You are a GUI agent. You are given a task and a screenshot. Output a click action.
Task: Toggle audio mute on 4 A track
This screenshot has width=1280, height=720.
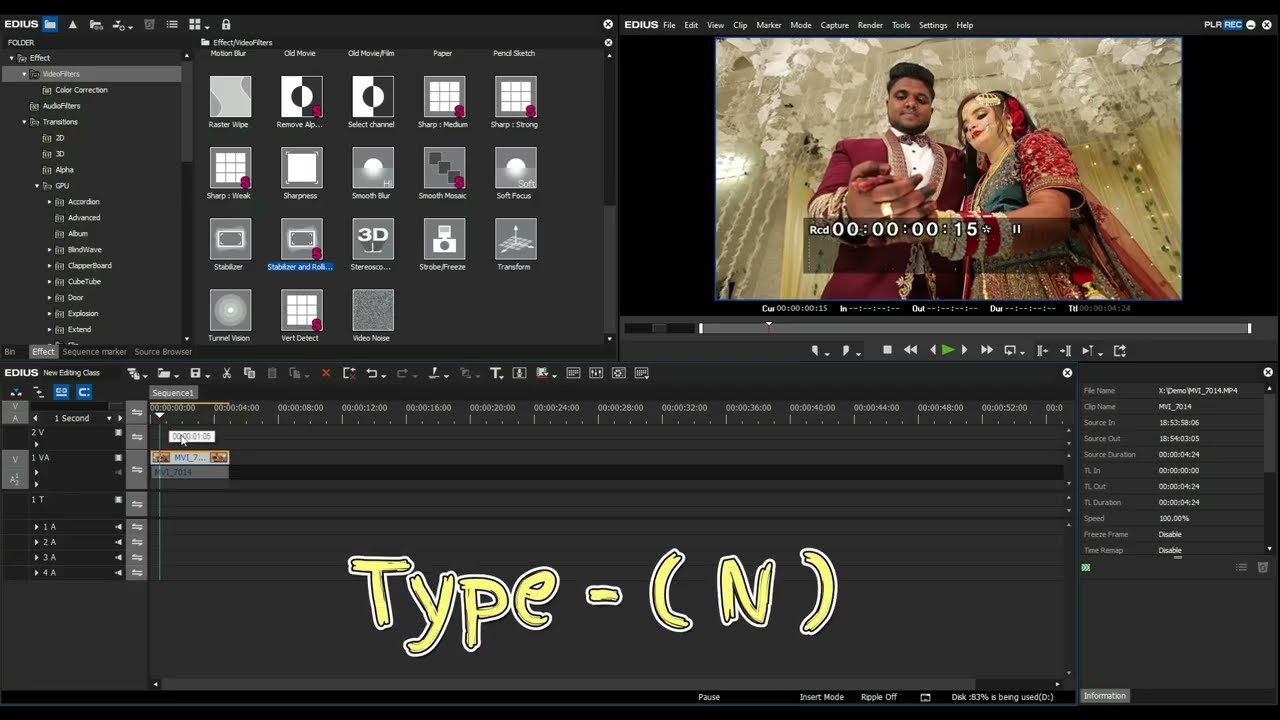click(118, 573)
